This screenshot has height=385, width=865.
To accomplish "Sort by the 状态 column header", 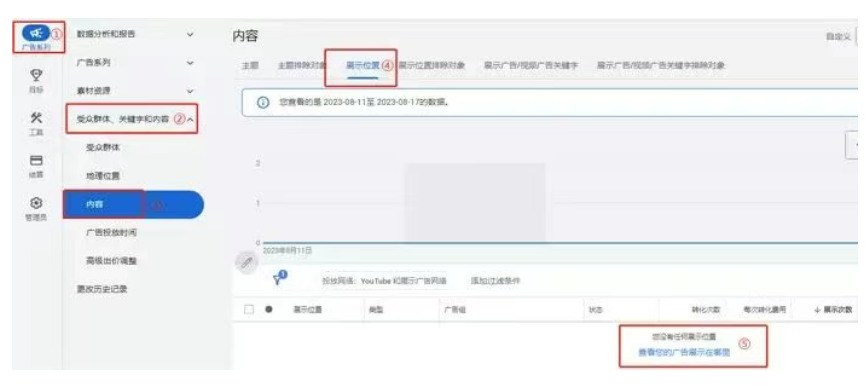I will click(596, 310).
